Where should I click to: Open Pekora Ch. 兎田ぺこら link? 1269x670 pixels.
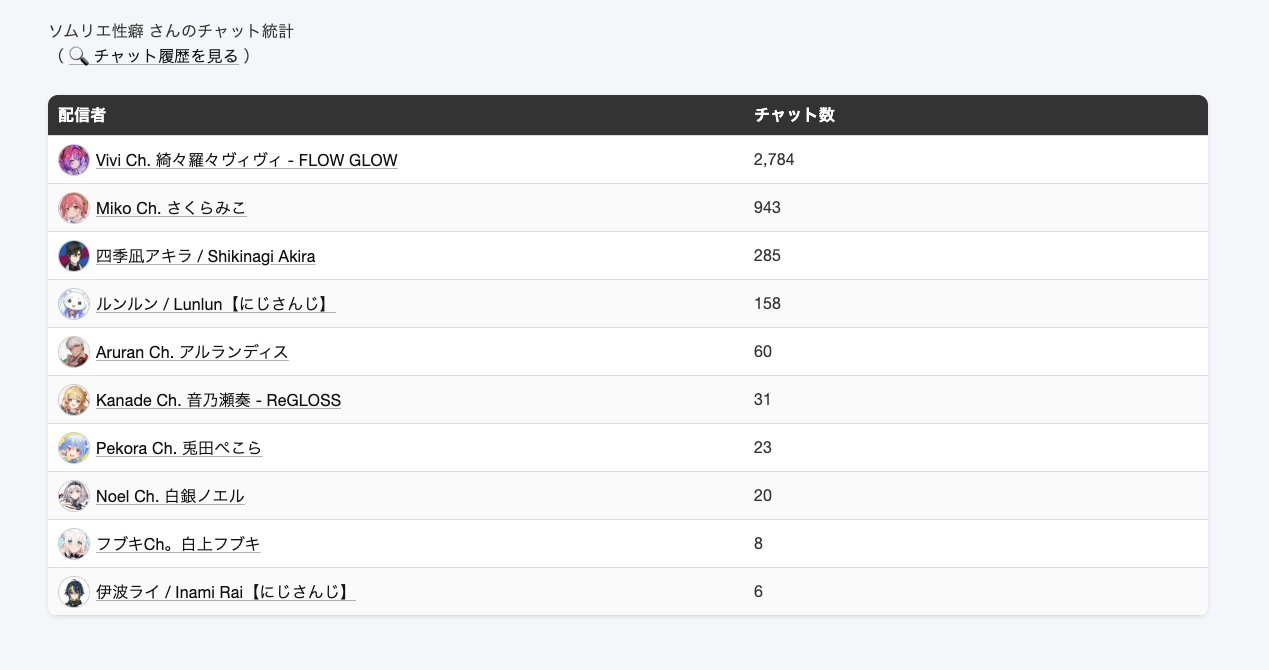coord(179,448)
